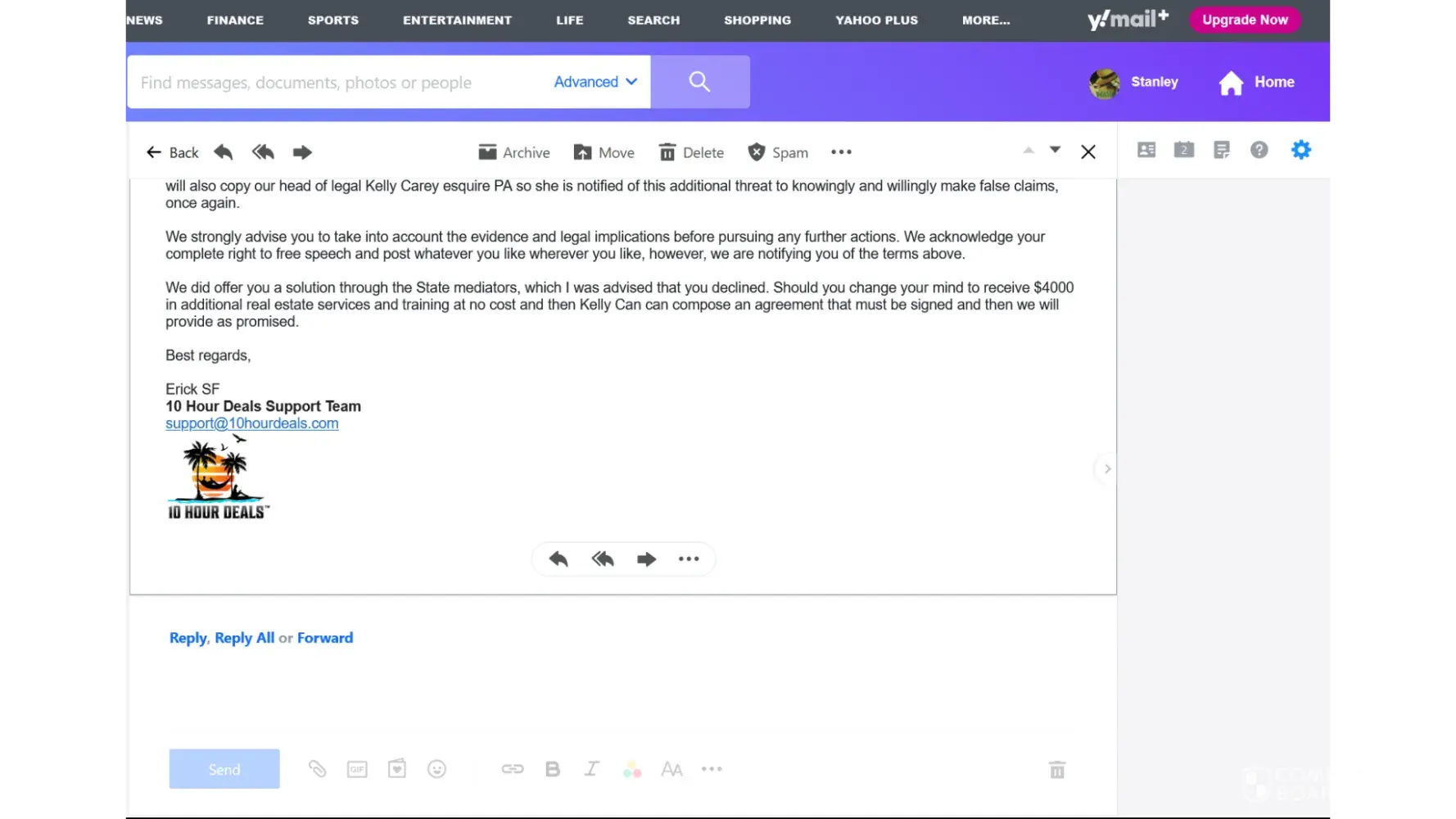Open the Help question mark icon

pos(1259,150)
